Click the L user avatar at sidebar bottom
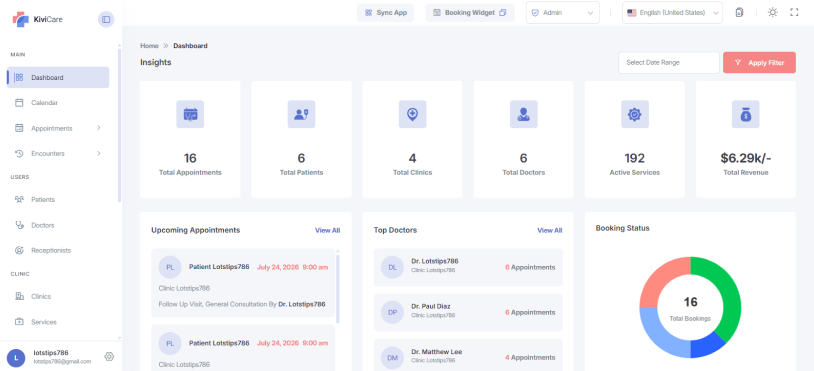 16,357
